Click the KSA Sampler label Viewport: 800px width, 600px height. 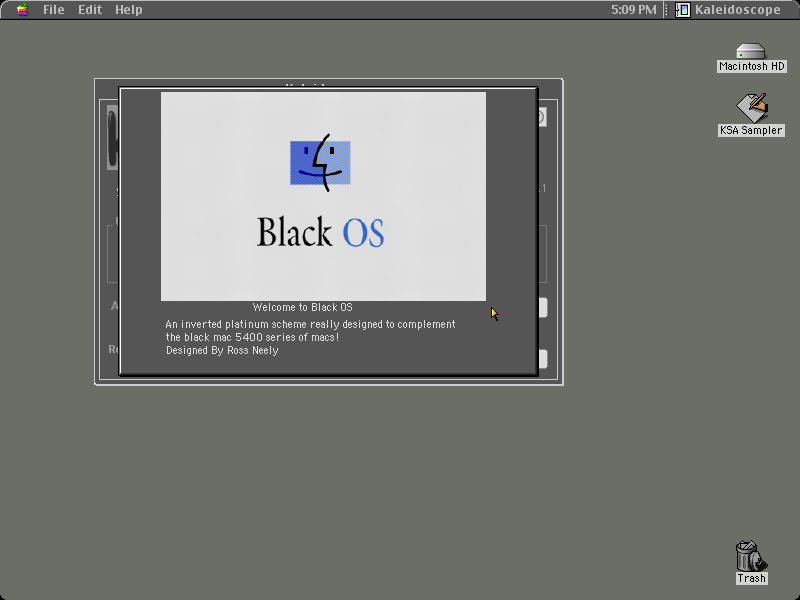tap(751, 130)
